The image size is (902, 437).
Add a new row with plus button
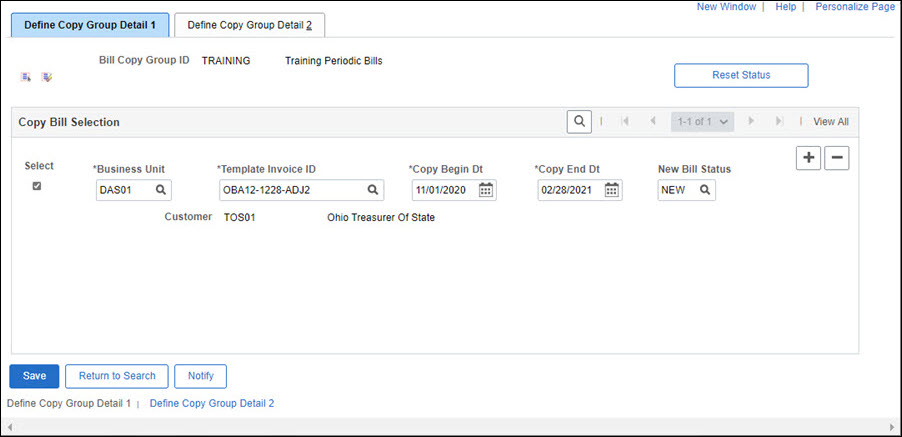808,158
